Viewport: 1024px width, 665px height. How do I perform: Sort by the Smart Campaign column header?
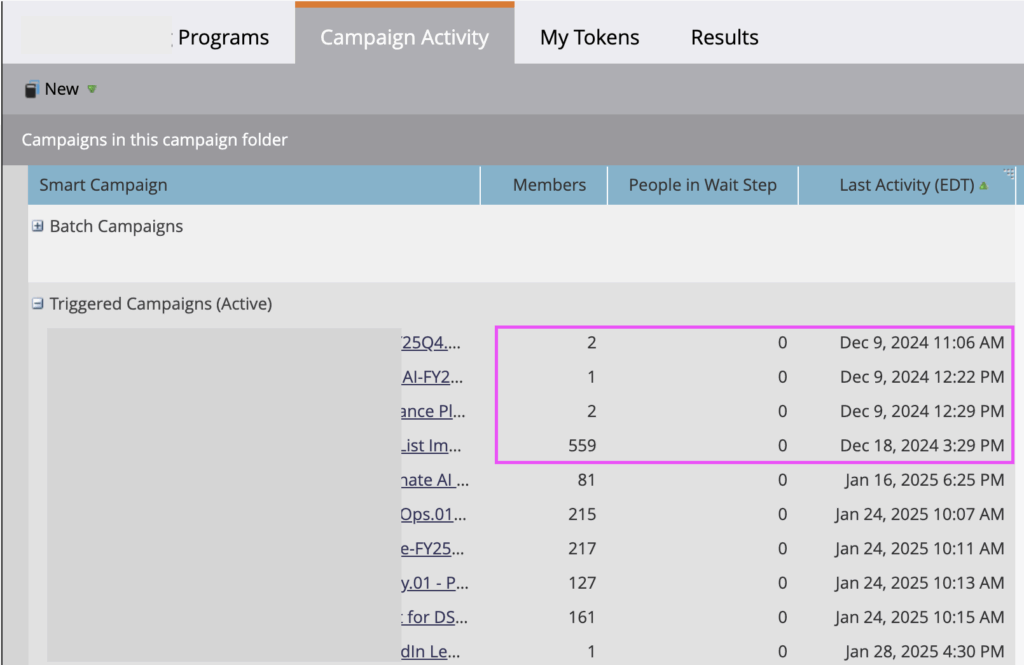coord(103,185)
